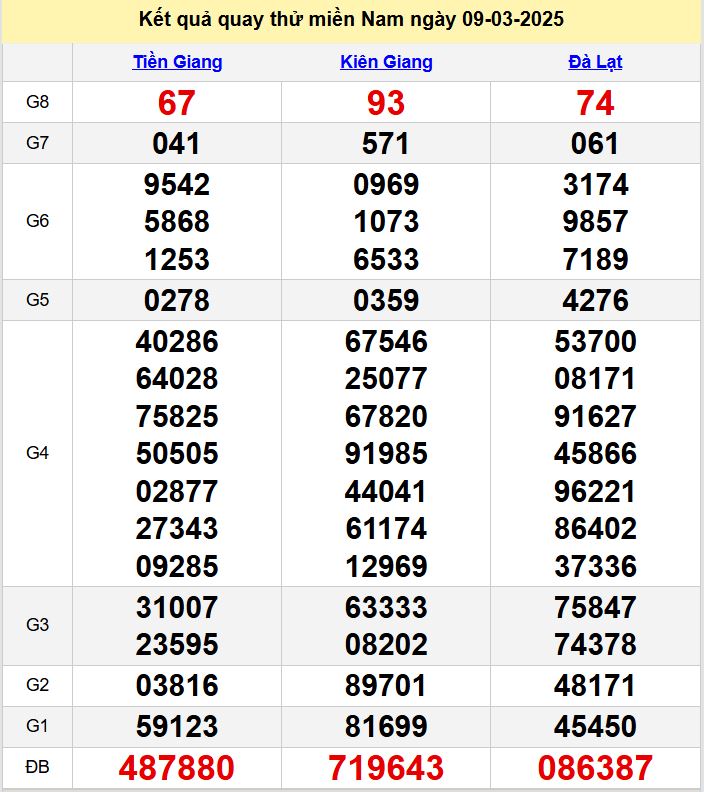
Task: Open the Đà Lạt province link
Action: tap(595, 62)
